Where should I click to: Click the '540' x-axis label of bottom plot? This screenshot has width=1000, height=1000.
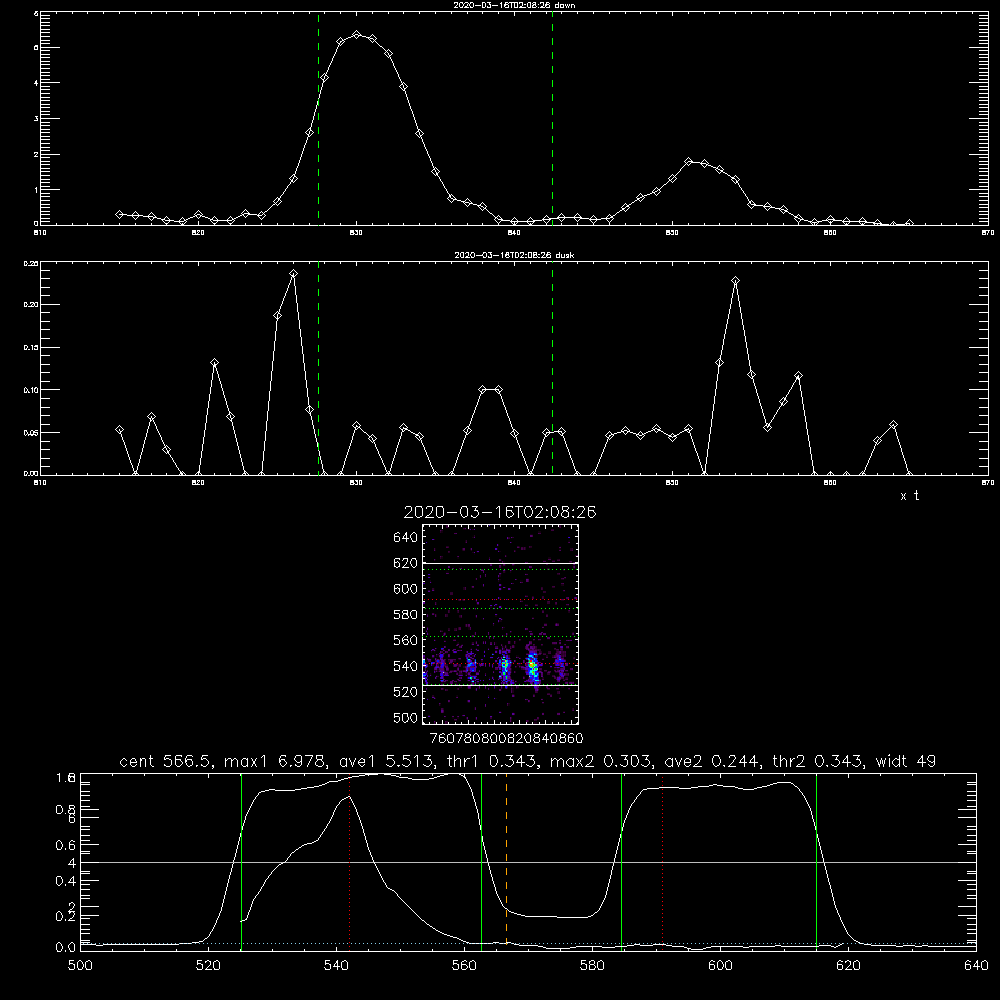click(x=336, y=966)
